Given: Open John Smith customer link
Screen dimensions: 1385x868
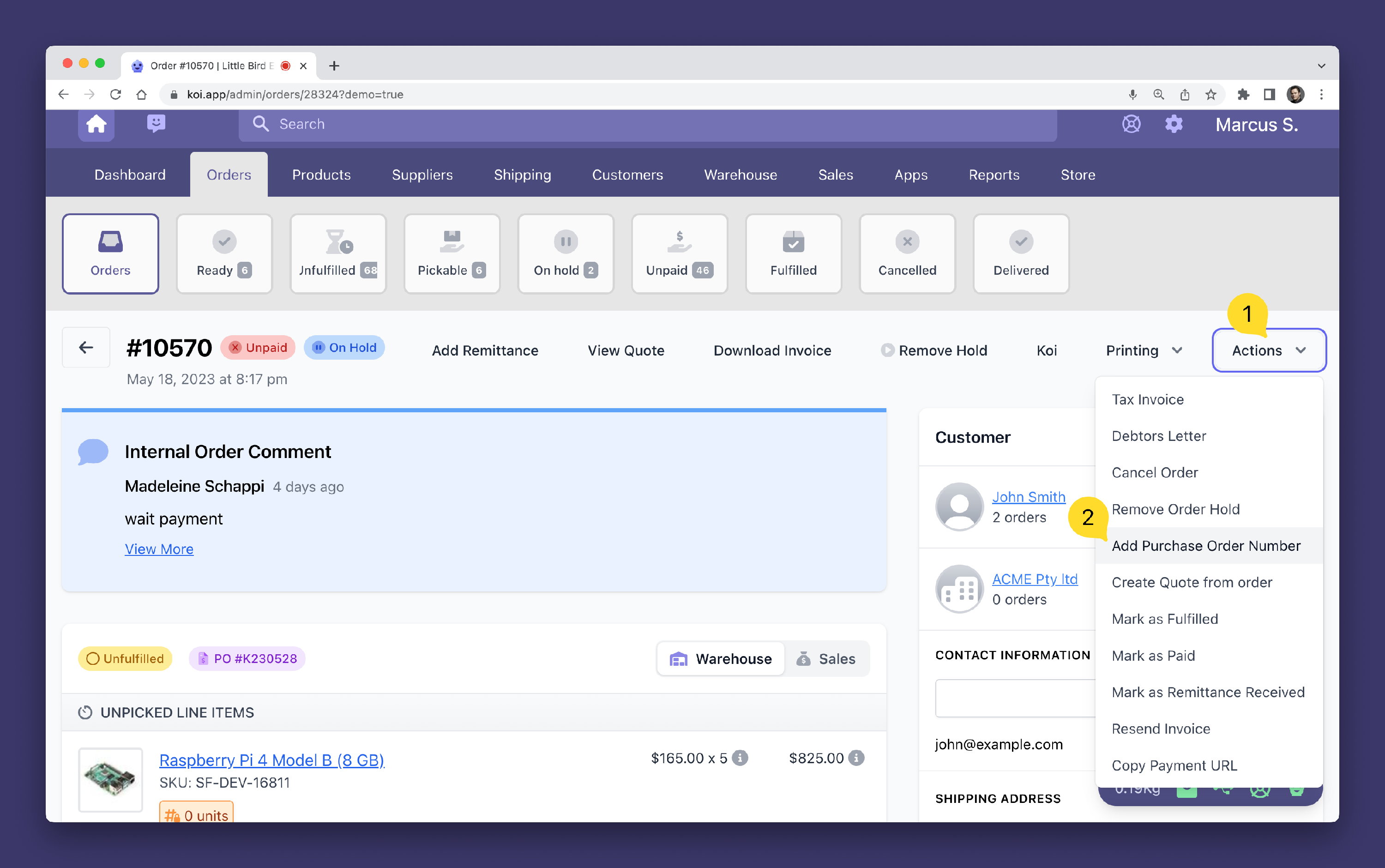Looking at the screenshot, I should click(x=1029, y=497).
